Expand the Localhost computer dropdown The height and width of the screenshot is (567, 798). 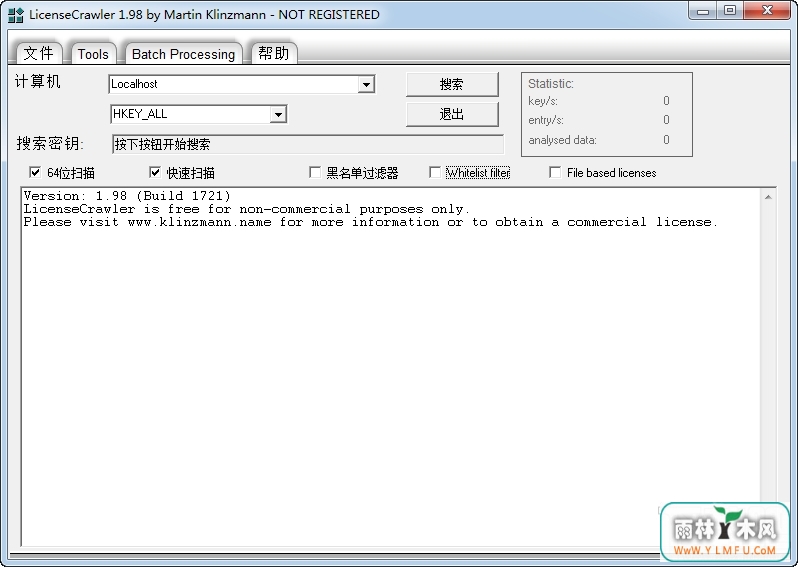click(x=366, y=84)
